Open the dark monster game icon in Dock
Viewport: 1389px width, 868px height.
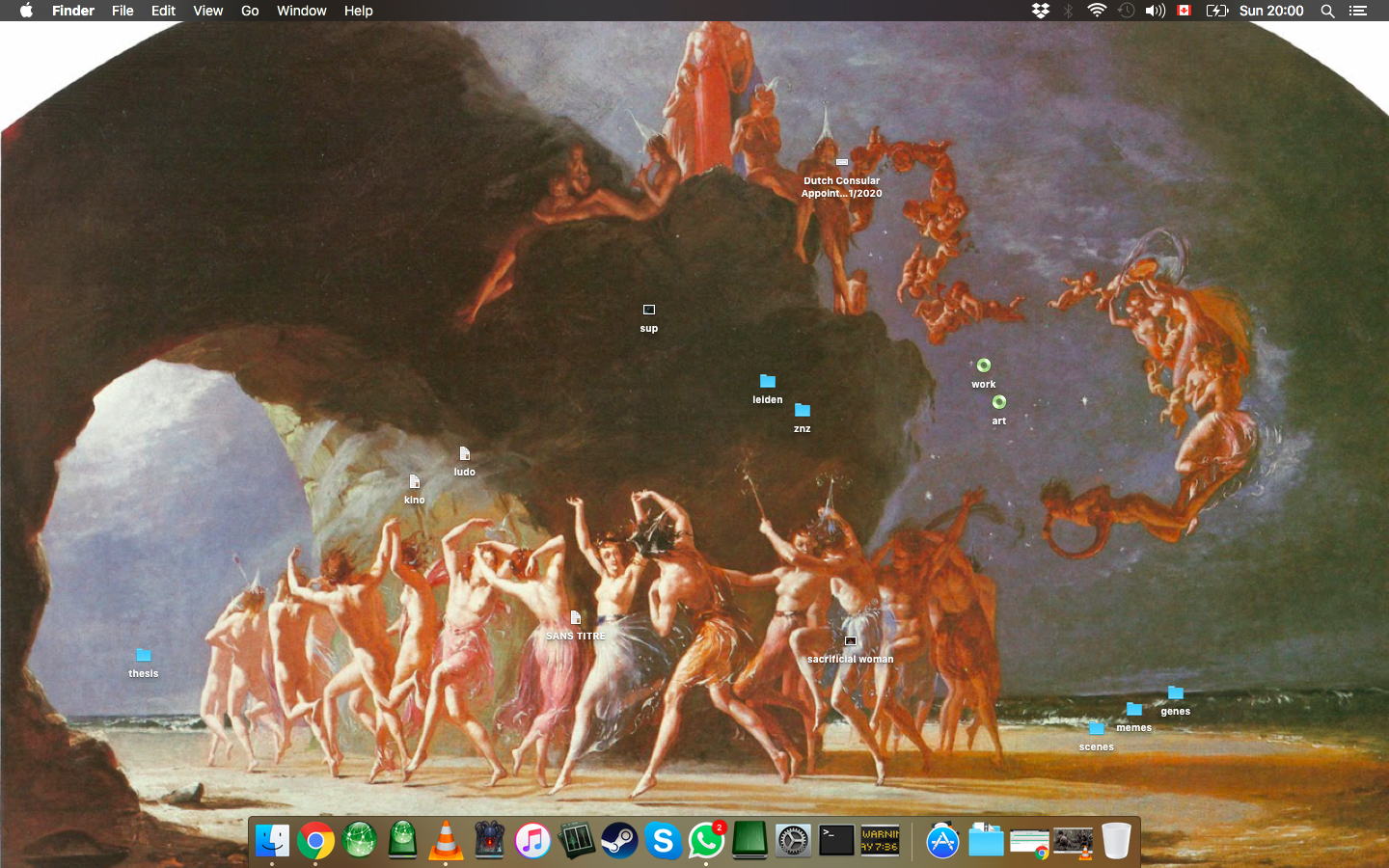click(489, 841)
